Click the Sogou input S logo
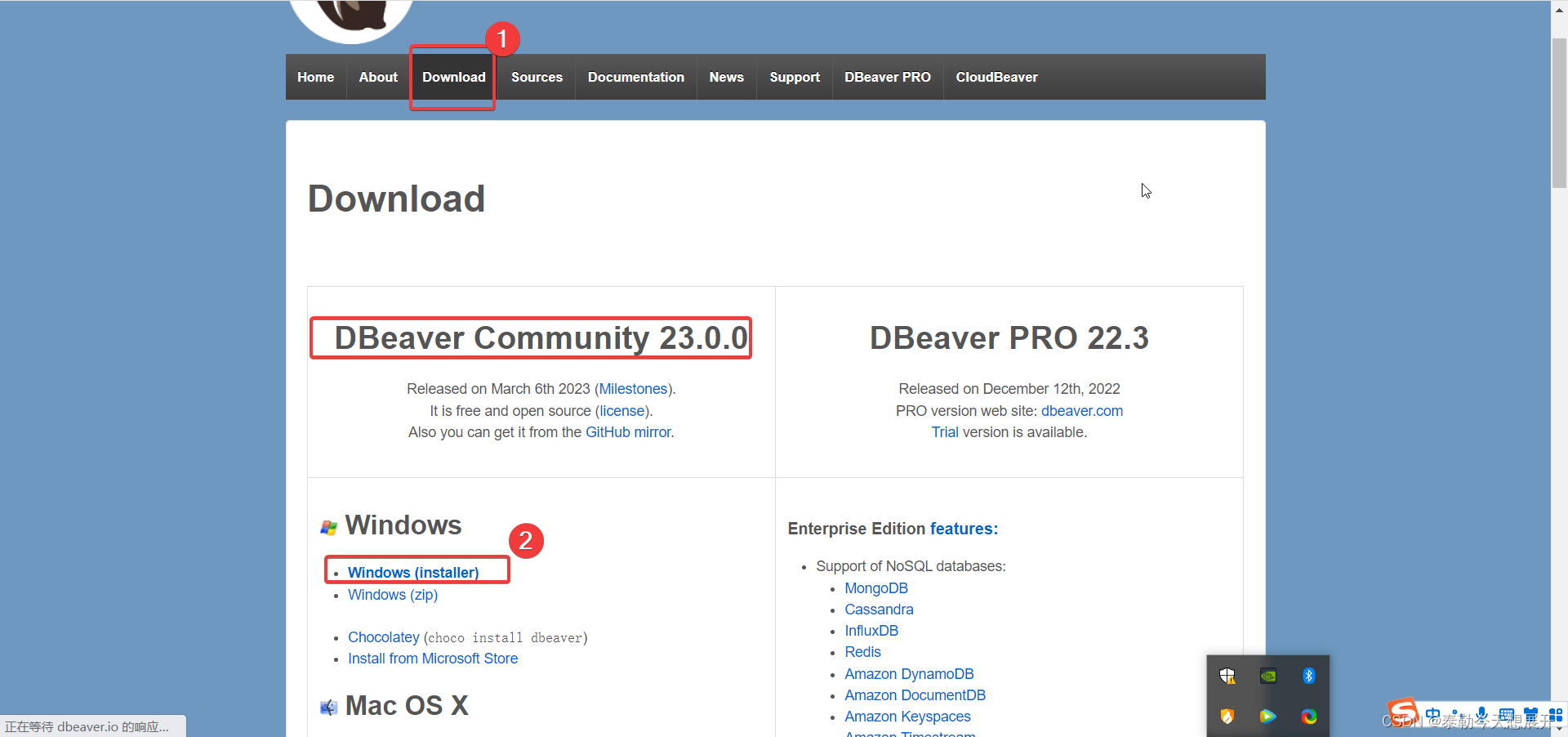Viewport: 1568px width, 737px height. tap(1403, 712)
